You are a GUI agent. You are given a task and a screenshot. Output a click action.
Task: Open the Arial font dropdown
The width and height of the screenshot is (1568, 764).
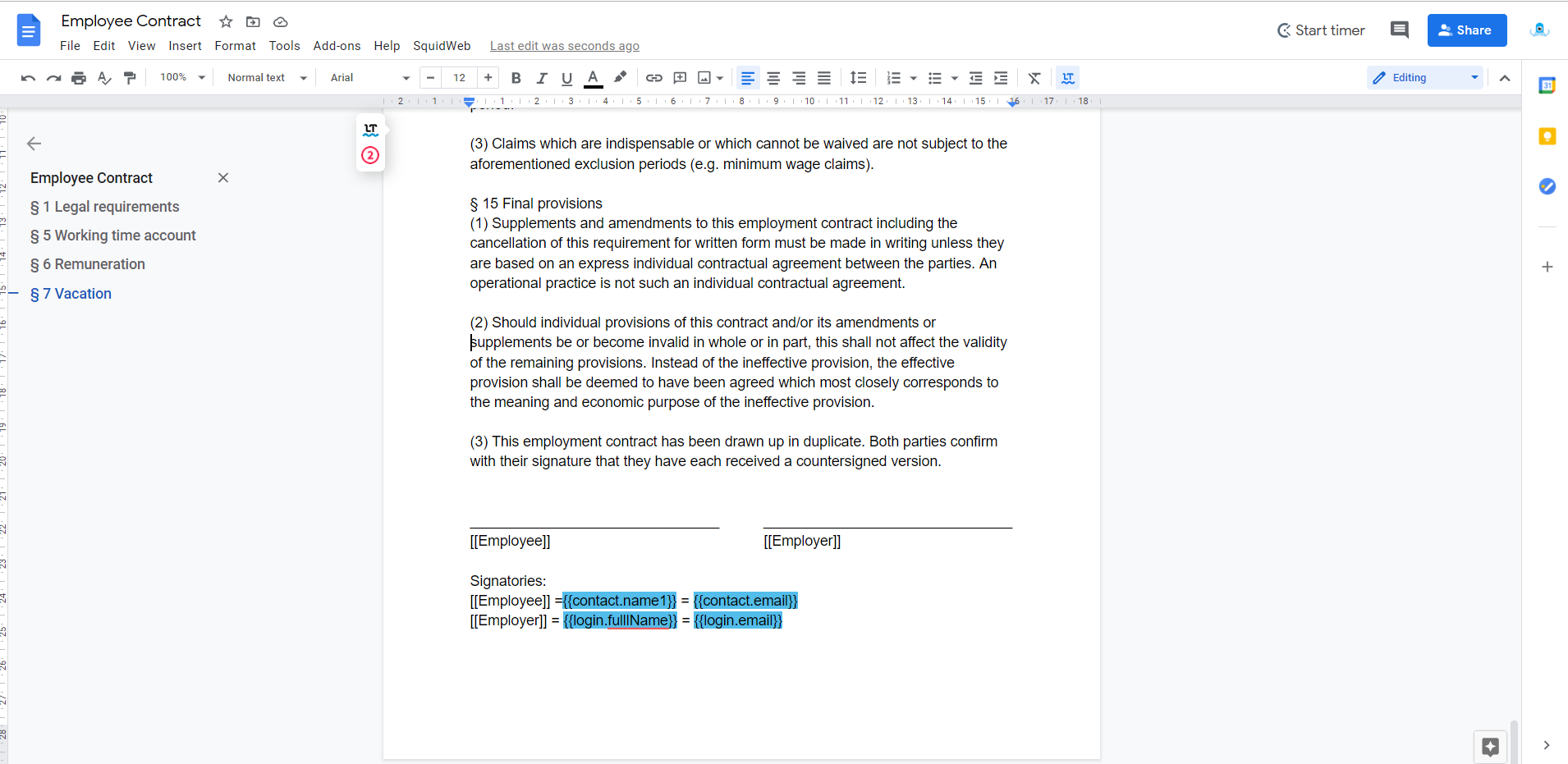click(x=369, y=77)
